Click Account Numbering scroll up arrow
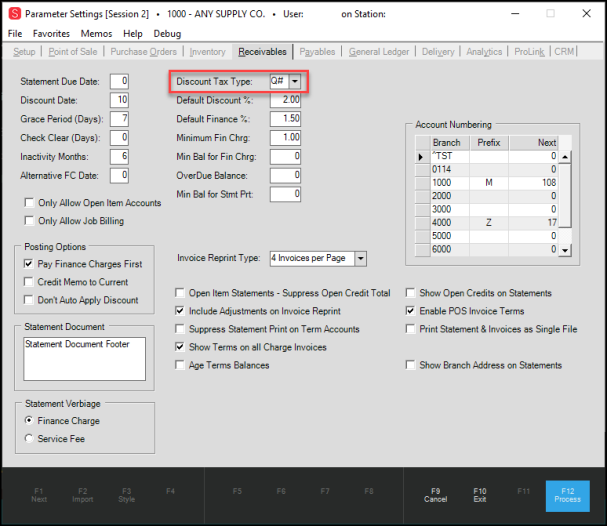Viewport: 607px width, 526px height. point(565,157)
